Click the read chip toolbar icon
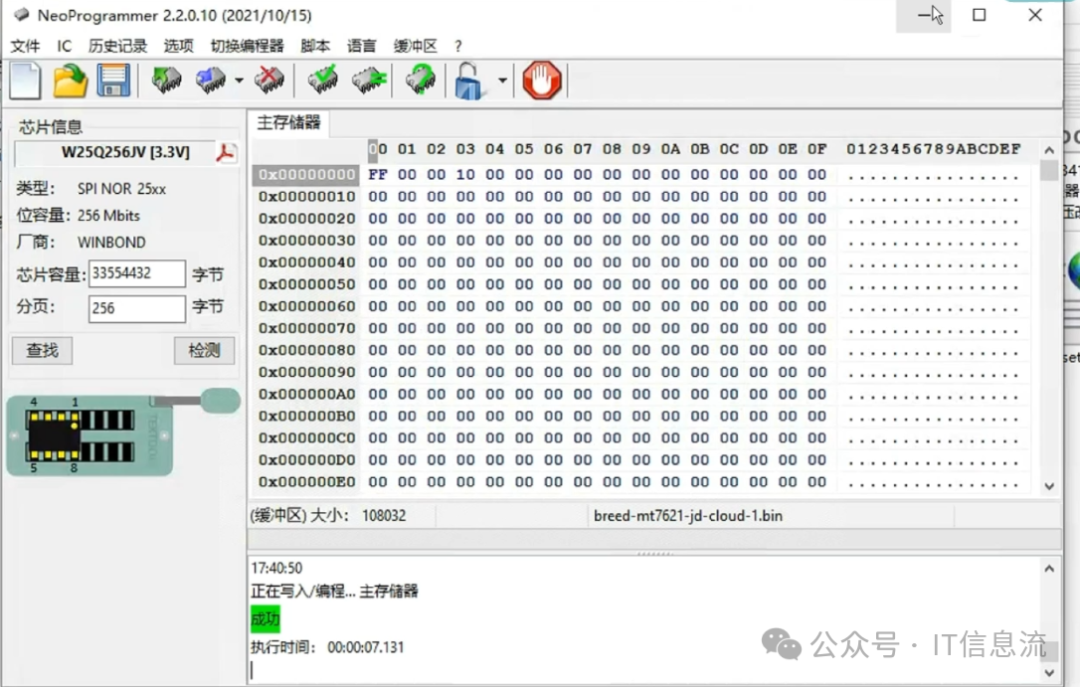This screenshot has height=687, width=1080. click(x=166, y=81)
